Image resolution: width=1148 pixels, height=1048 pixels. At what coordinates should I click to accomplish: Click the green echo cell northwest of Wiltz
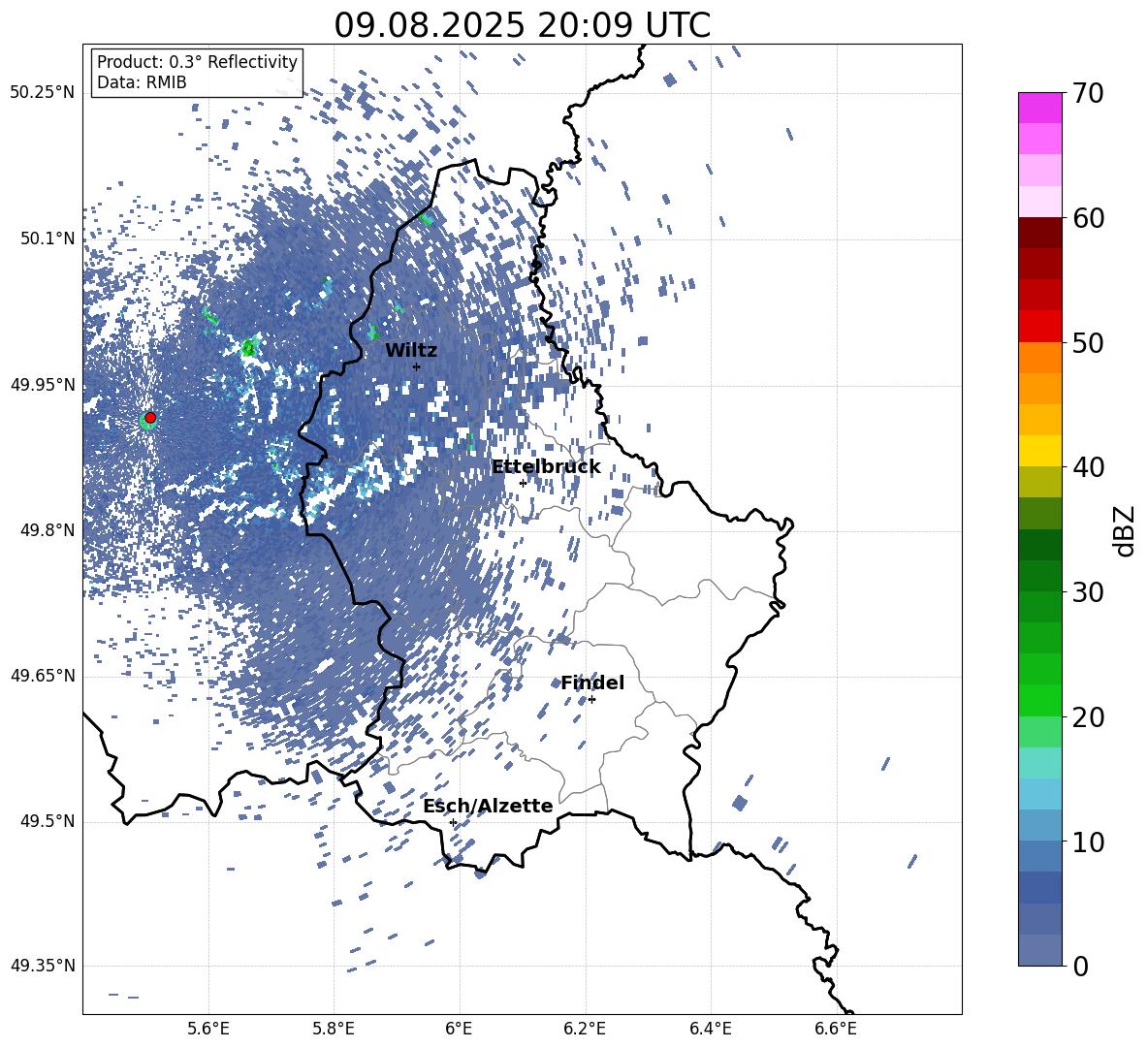(x=373, y=332)
